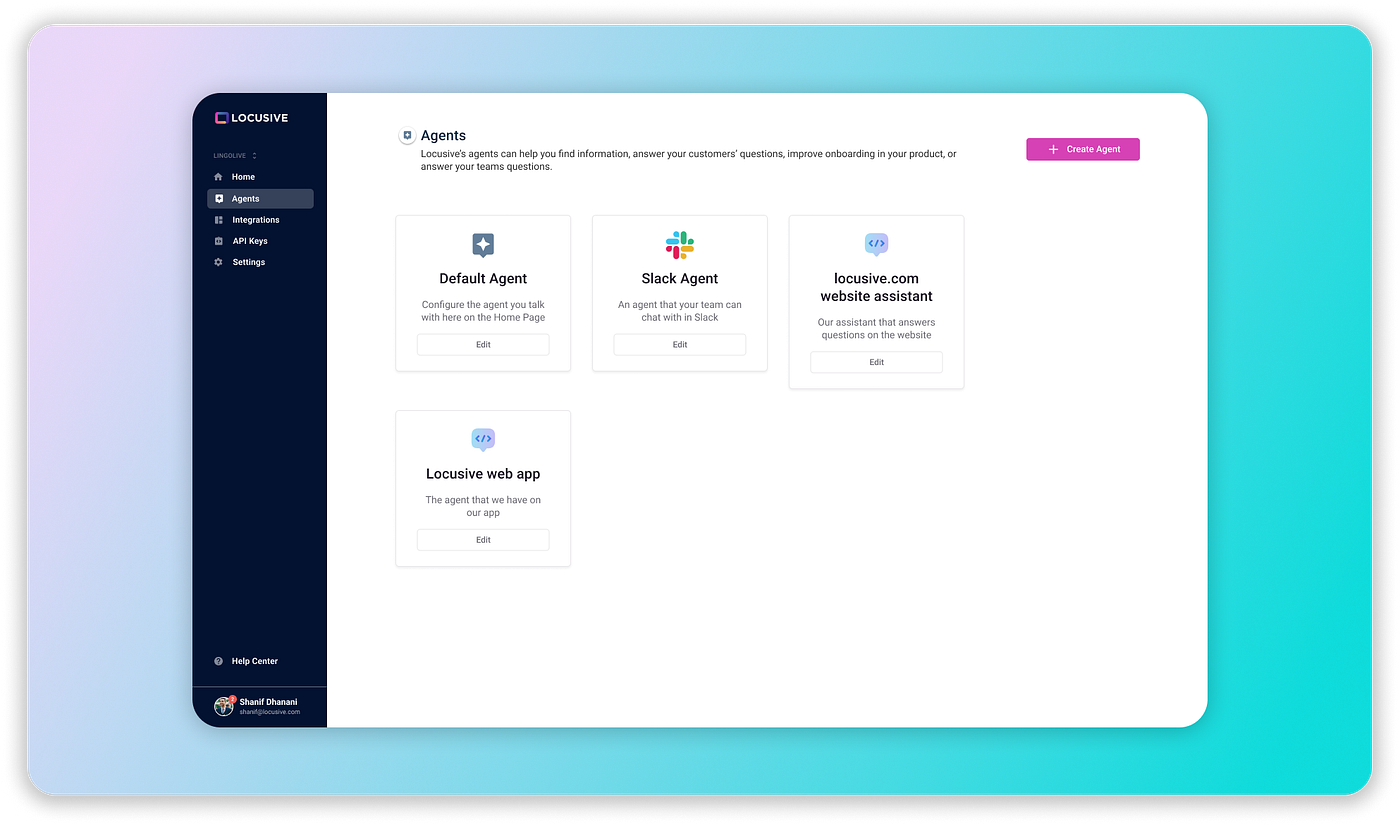Click the Locusive logo in sidebar
The height and width of the screenshot is (826, 1400).
pos(251,118)
